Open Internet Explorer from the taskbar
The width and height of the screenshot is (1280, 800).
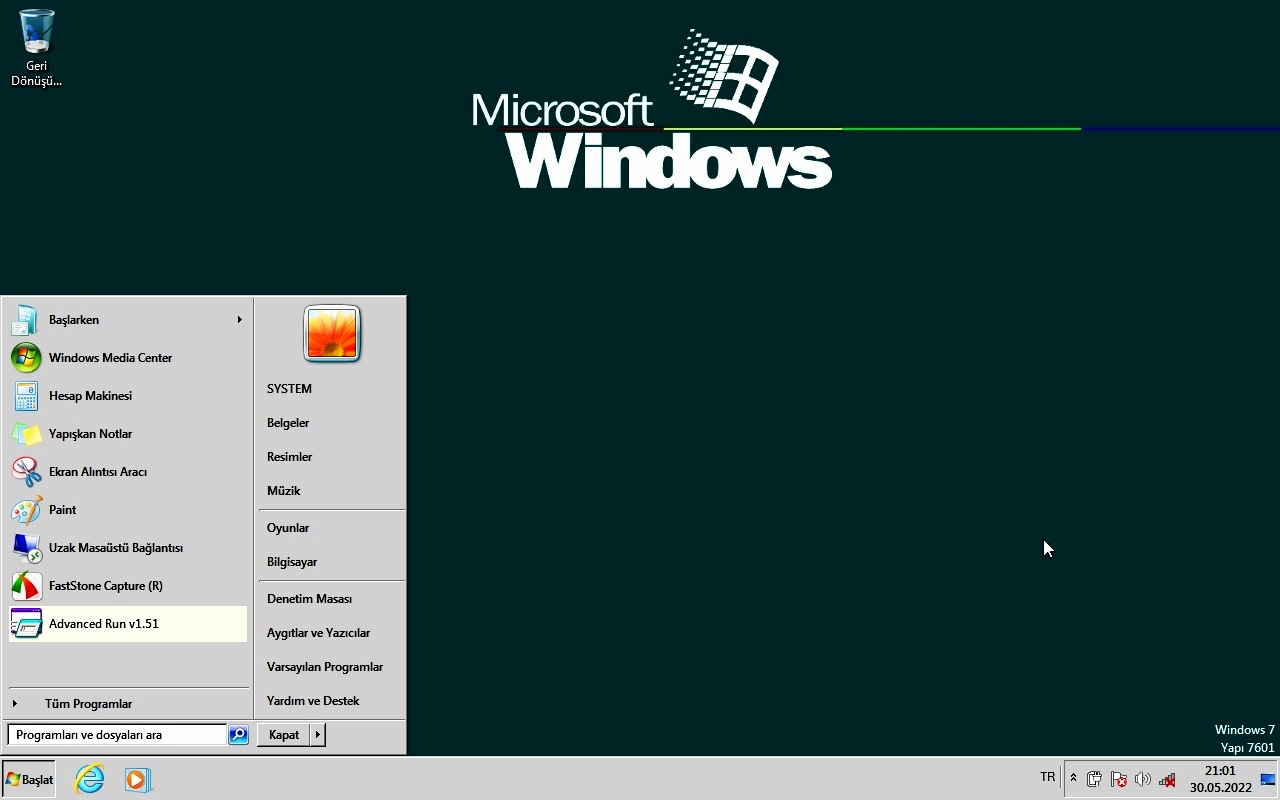point(90,779)
